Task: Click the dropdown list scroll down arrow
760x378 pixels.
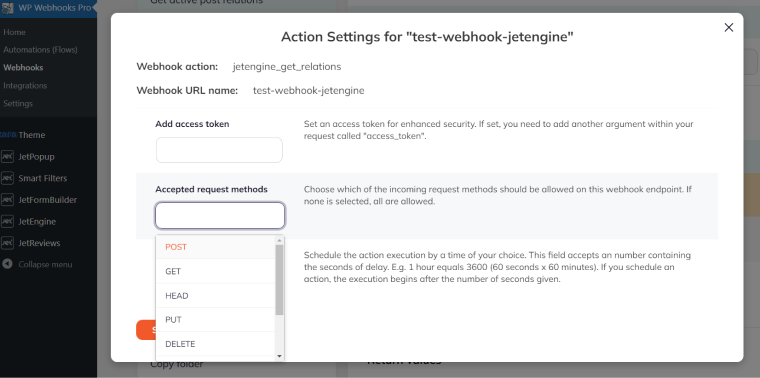Action: click(279, 356)
